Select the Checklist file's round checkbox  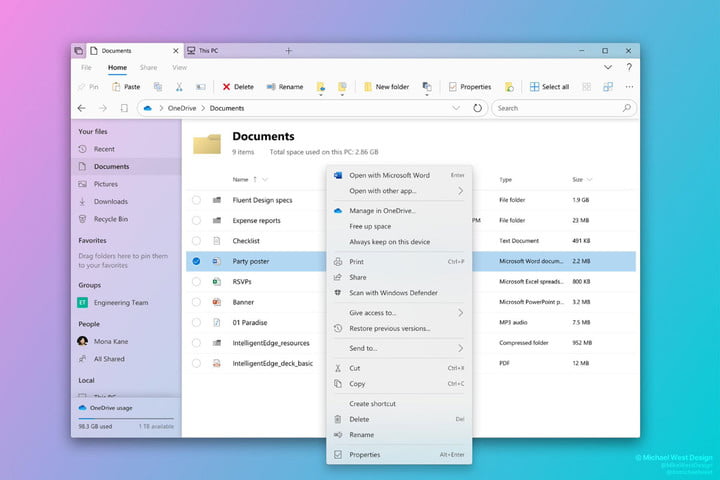click(196, 241)
